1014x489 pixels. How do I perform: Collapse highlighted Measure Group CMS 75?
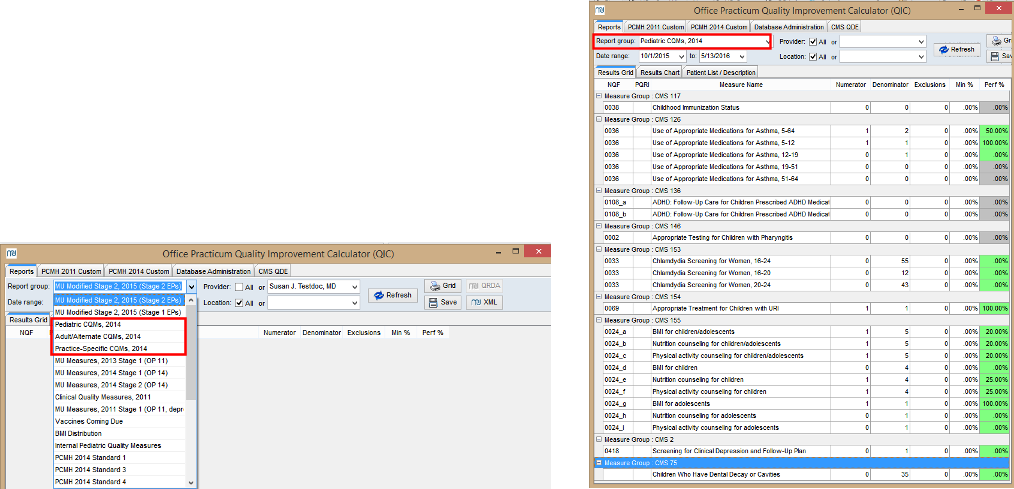point(599,462)
